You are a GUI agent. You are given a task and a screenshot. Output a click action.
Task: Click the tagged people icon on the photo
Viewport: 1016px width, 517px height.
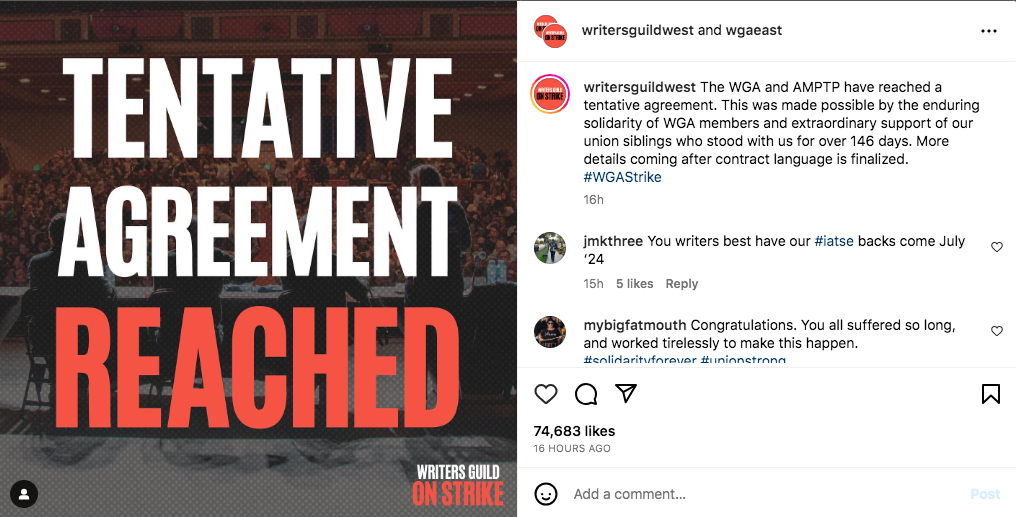click(23, 493)
